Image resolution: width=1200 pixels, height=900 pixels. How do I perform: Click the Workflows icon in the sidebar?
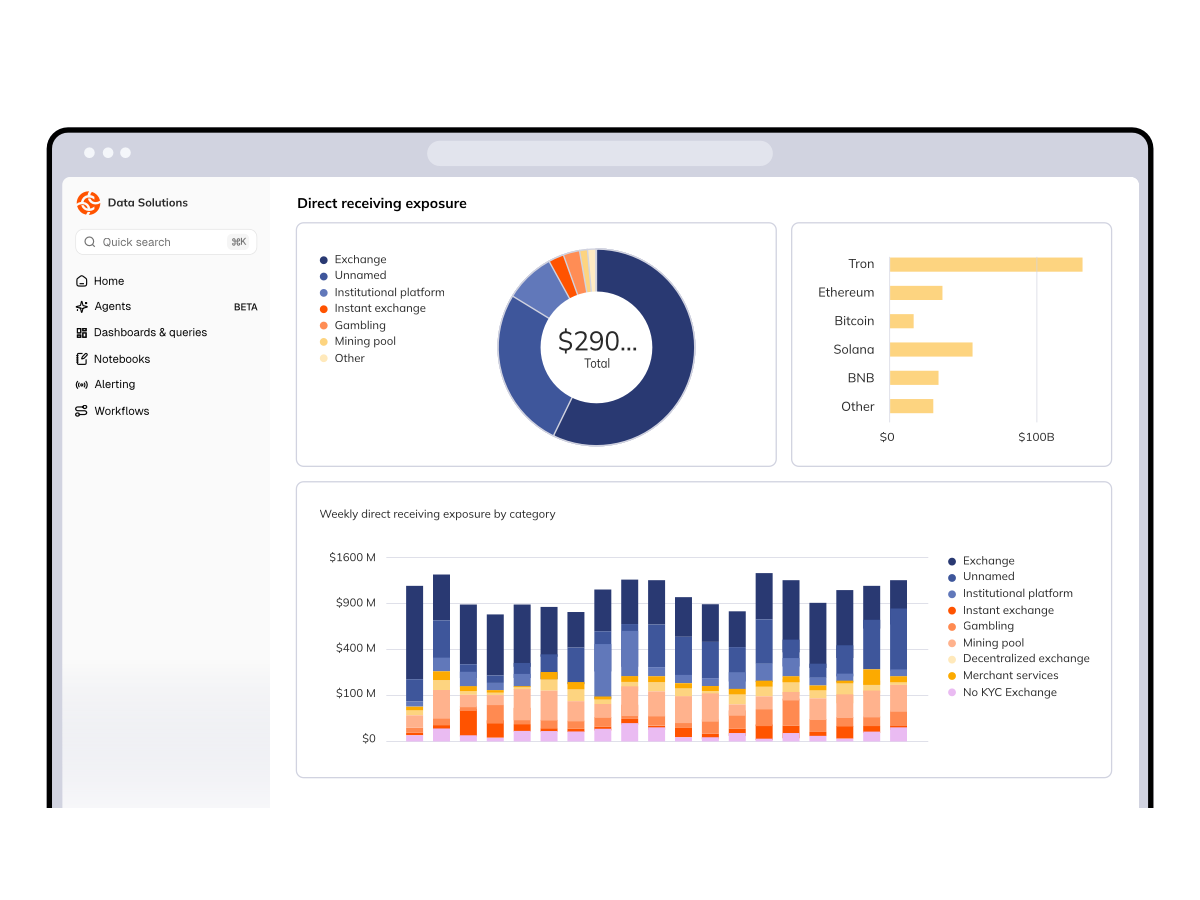82,411
